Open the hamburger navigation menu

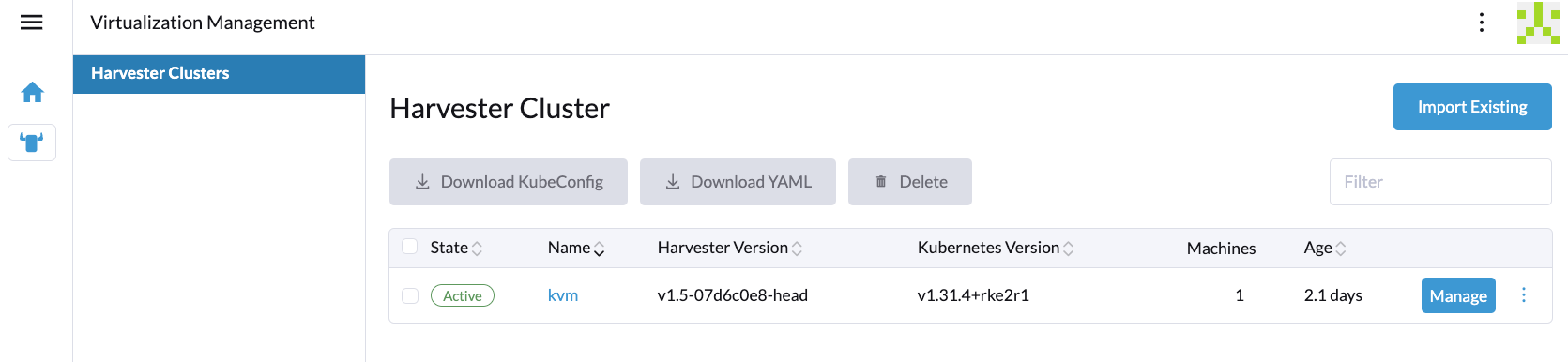[x=32, y=23]
